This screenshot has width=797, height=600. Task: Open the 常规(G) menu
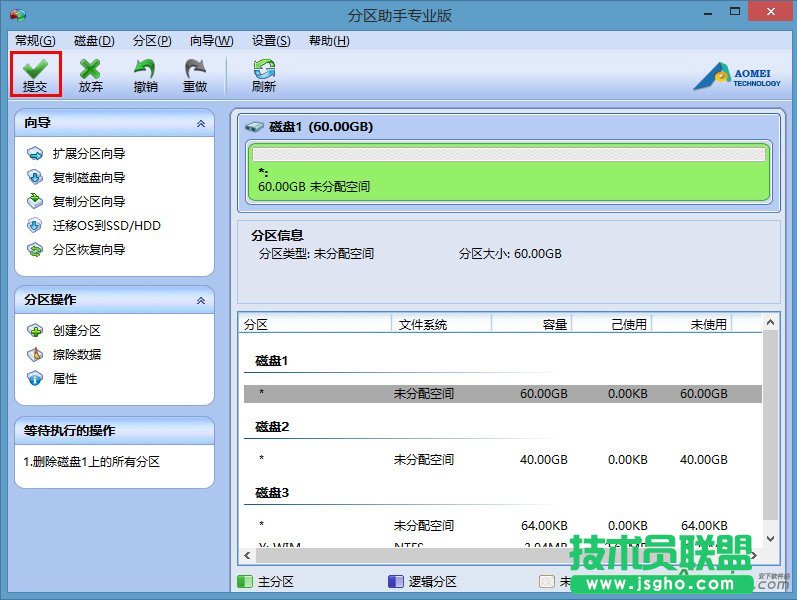click(x=35, y=41)
